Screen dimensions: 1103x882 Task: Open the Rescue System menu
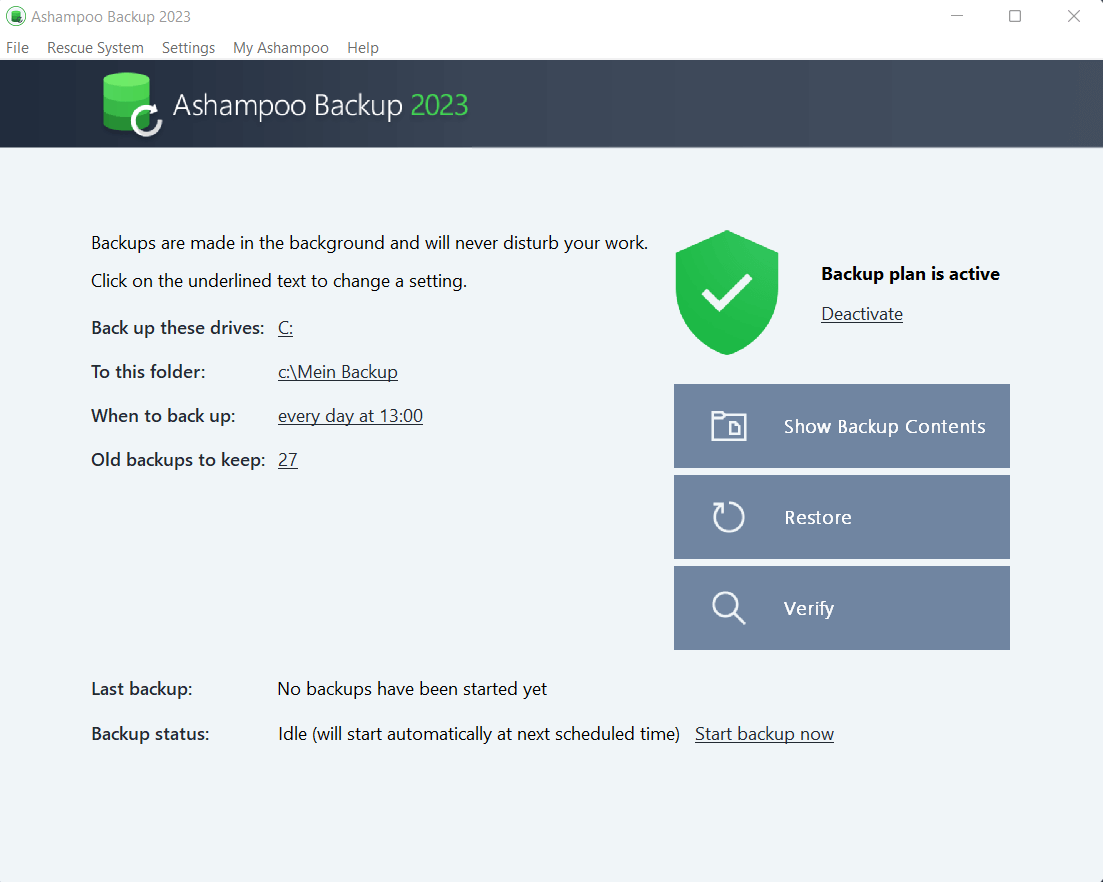[x=95, y=47]
